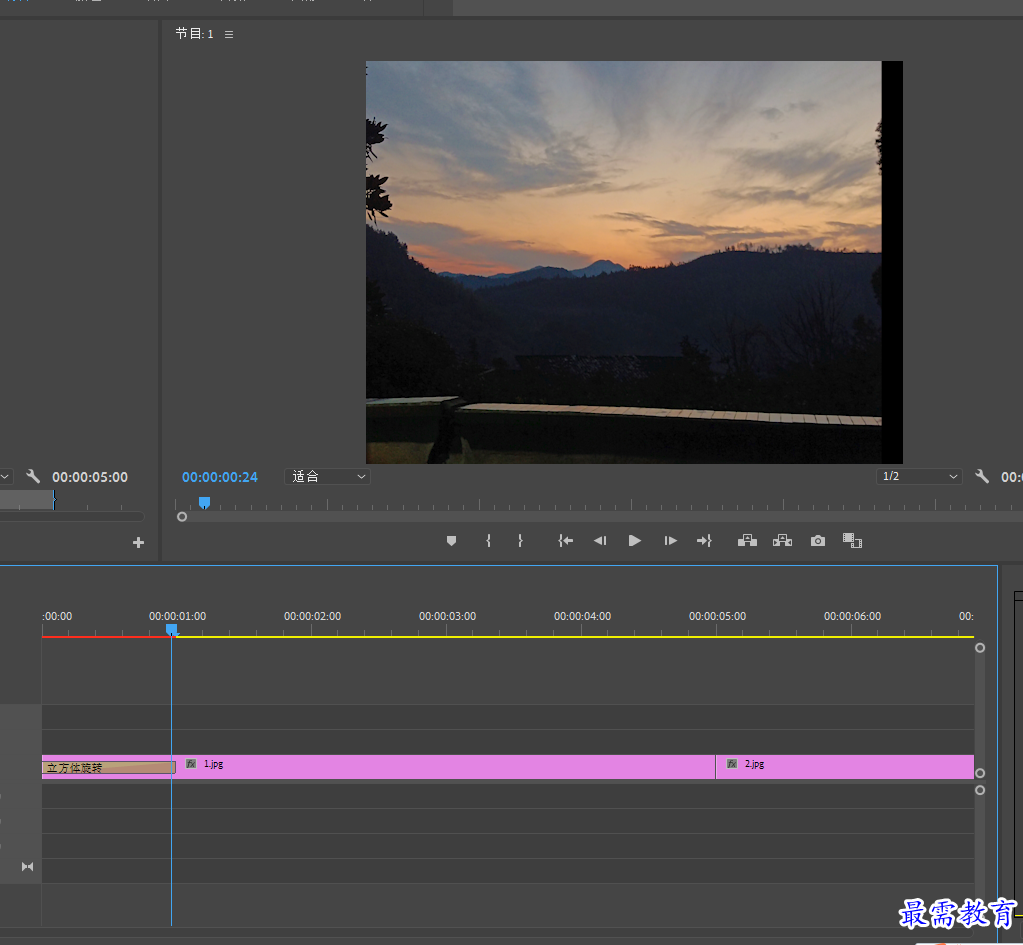
Task: Play the program sequence
Action: click(x=634, y=540)
